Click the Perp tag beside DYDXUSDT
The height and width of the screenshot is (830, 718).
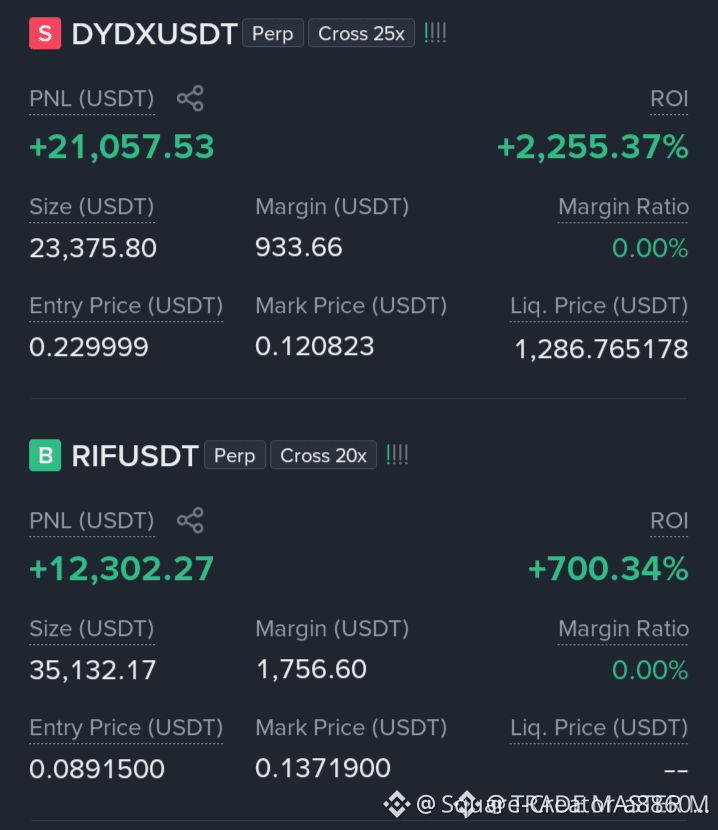pyautogui.click(x=273, y=33)
